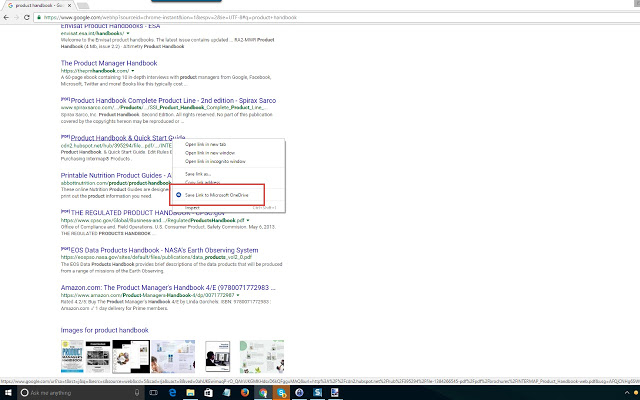Open 'THE REGULATED PRODUCT HANDBOOK' result
The width and height of the screenshot is (640, 400).
pyautogui.click(x=147, y=213)
